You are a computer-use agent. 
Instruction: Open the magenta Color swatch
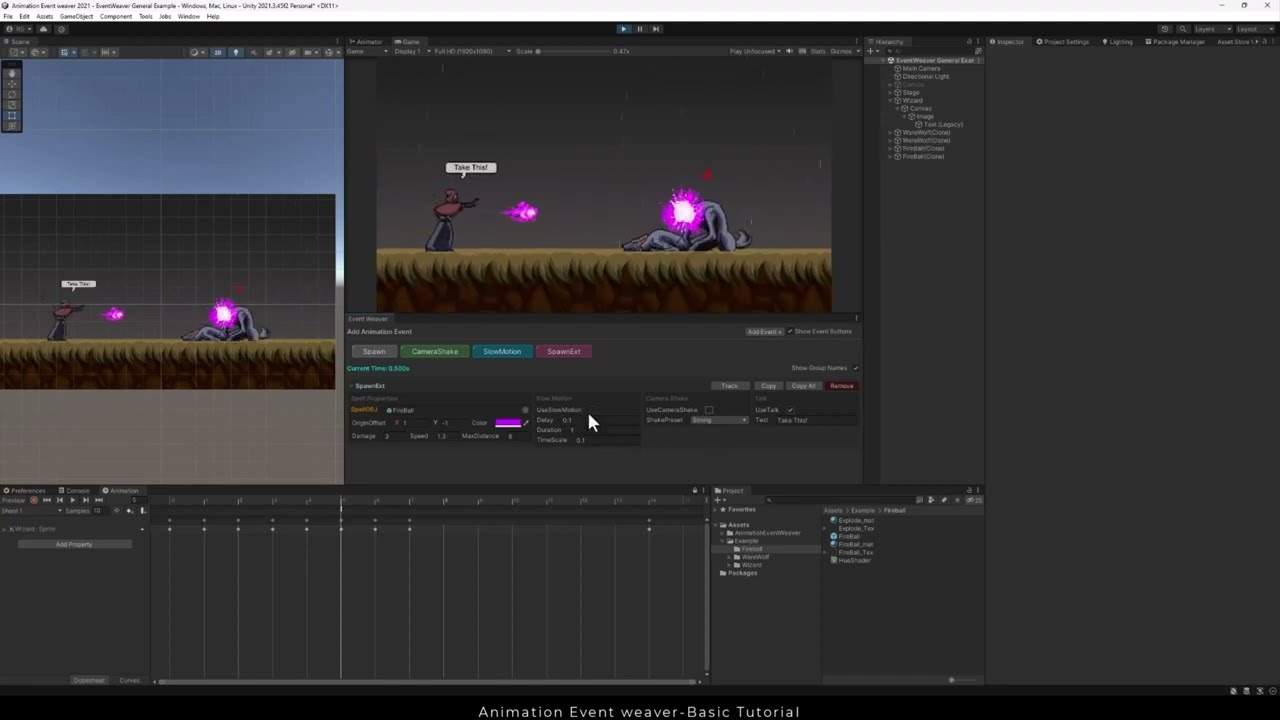[508, 423]
